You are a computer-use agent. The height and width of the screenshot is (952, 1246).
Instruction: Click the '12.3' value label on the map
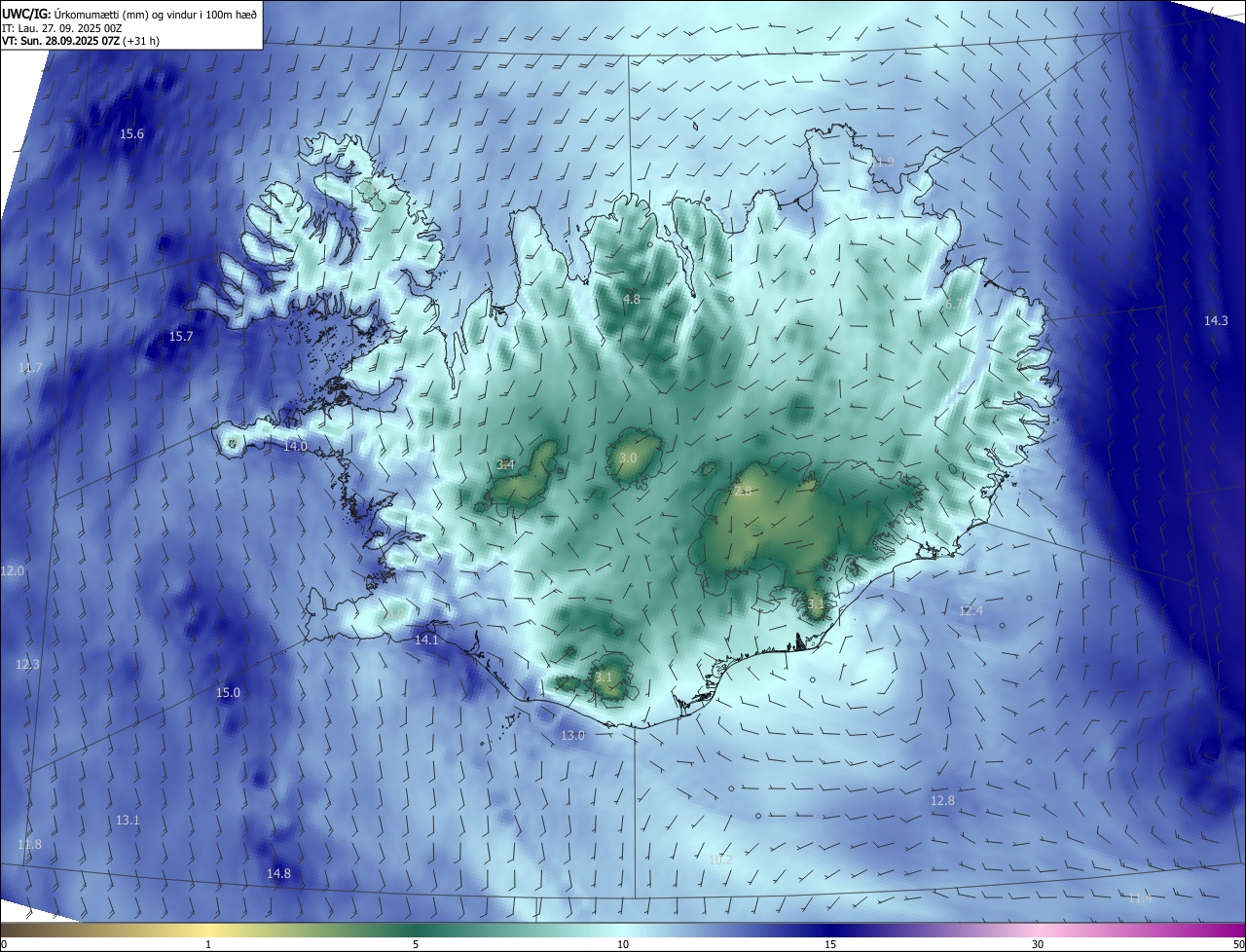click(x=27, y=665)
